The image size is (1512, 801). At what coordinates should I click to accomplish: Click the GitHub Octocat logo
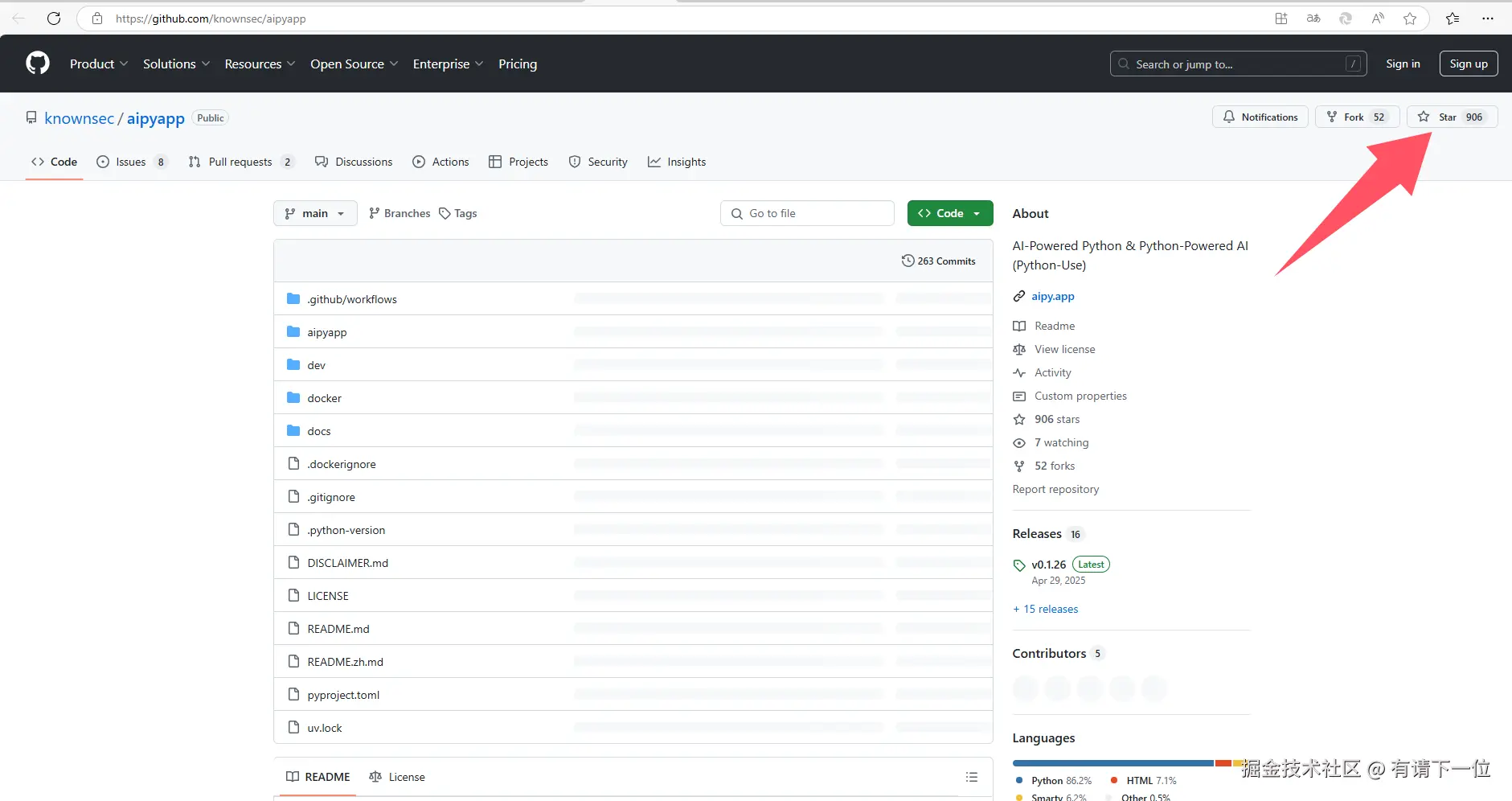[x=38, y=63]
